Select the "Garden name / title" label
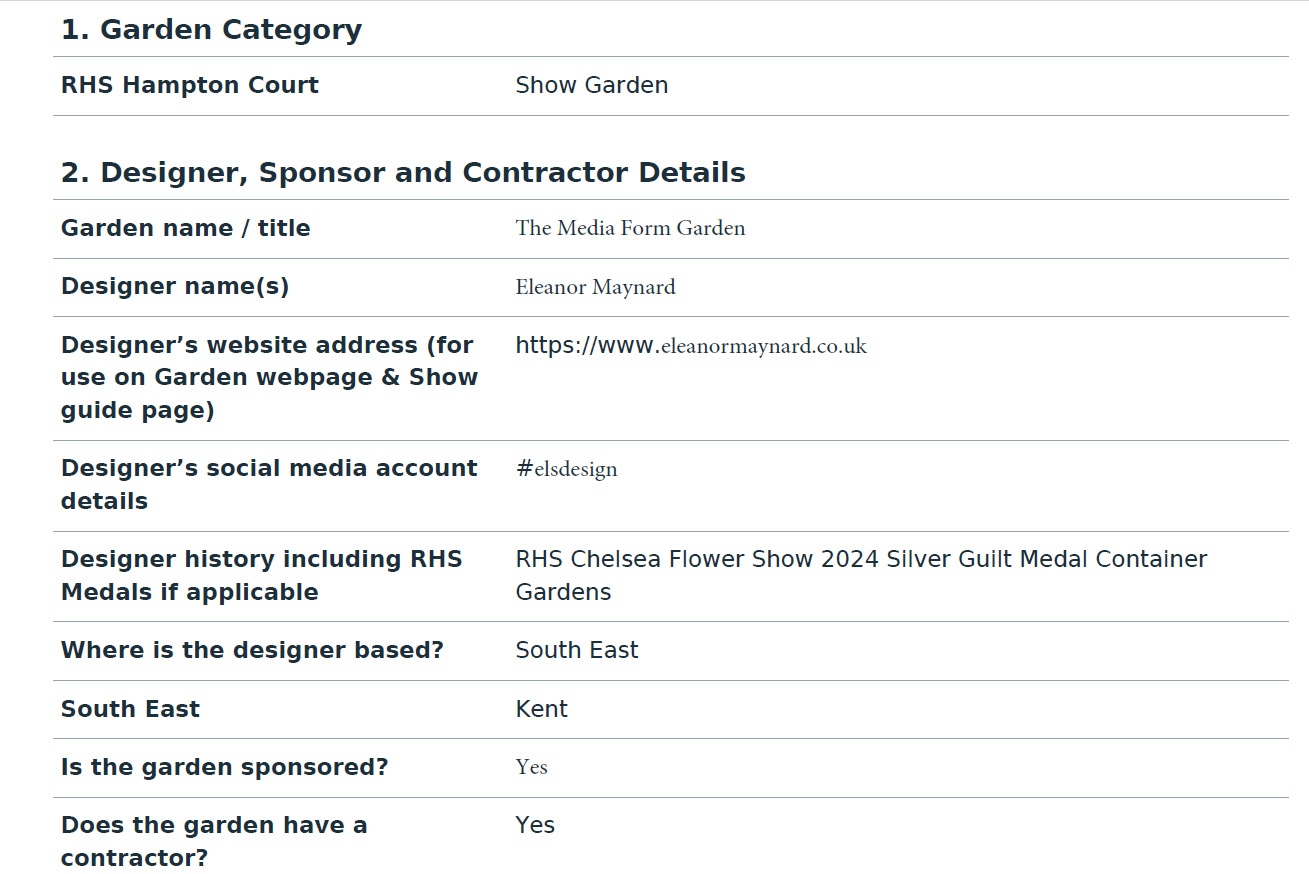Viewport: 1309px width, 874px height. click(x=185, y=228)
